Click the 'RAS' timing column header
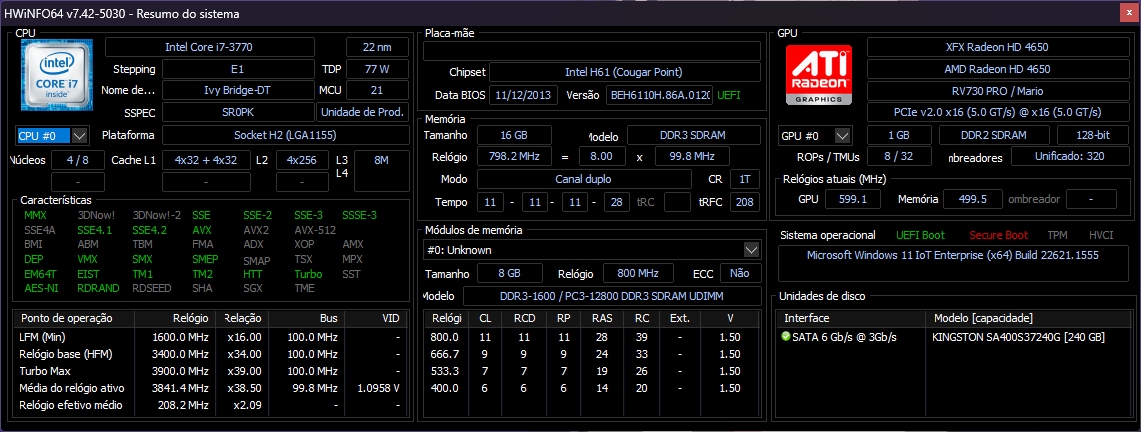This screenshot has height=432, width=1141. click(602, 318)
